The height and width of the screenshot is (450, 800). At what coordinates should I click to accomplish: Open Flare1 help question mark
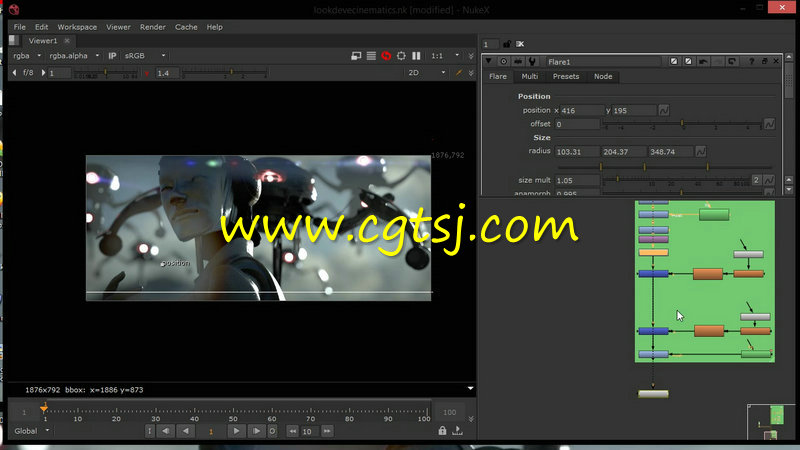(x=751, y=61)
